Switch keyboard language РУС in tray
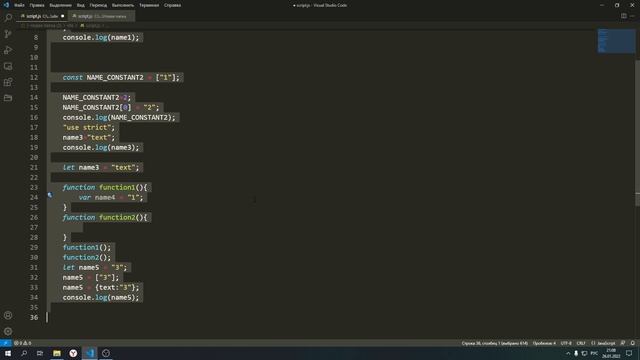The height and width of the screenshot is (360, 640). (x=594, y=353)
